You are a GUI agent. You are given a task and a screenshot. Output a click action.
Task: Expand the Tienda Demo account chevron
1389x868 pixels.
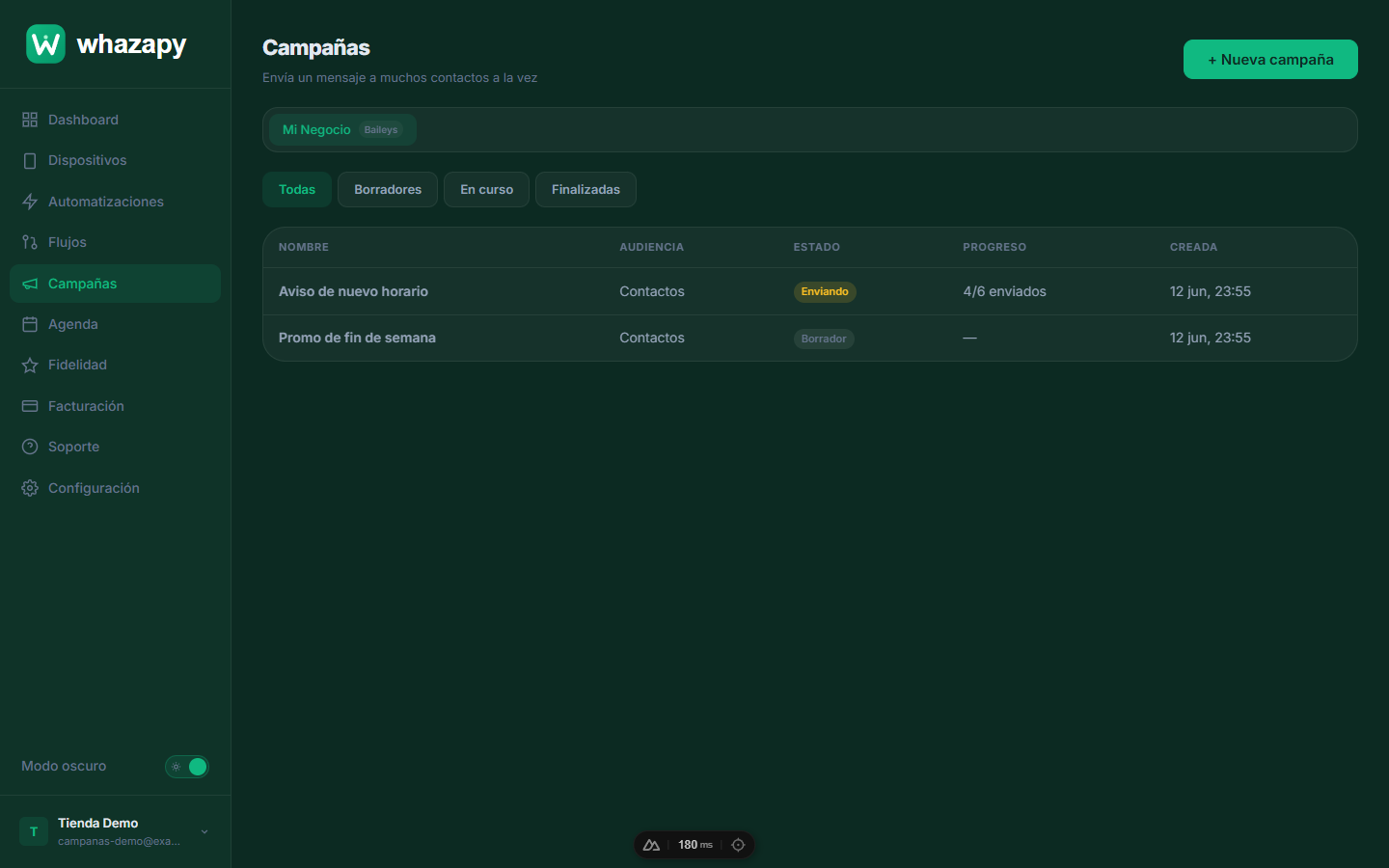point(204,831)
